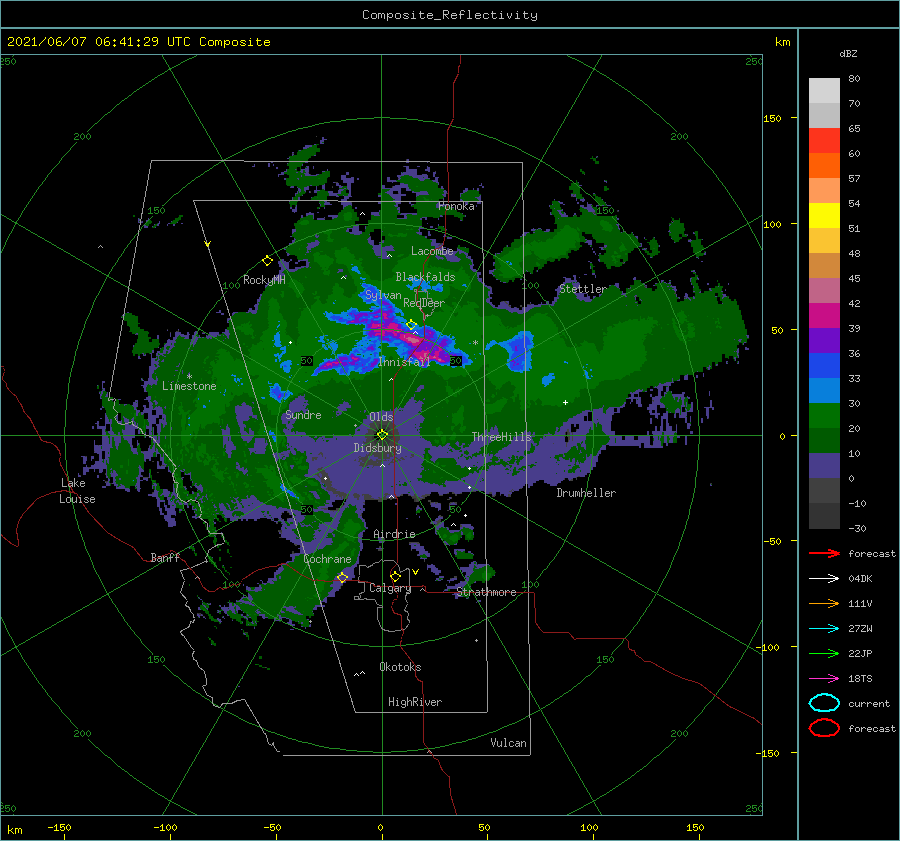Click the cyan 27ZW arrow in legend
The height and width of the screenshot is (841, 900).
click(x=824, y=629)
